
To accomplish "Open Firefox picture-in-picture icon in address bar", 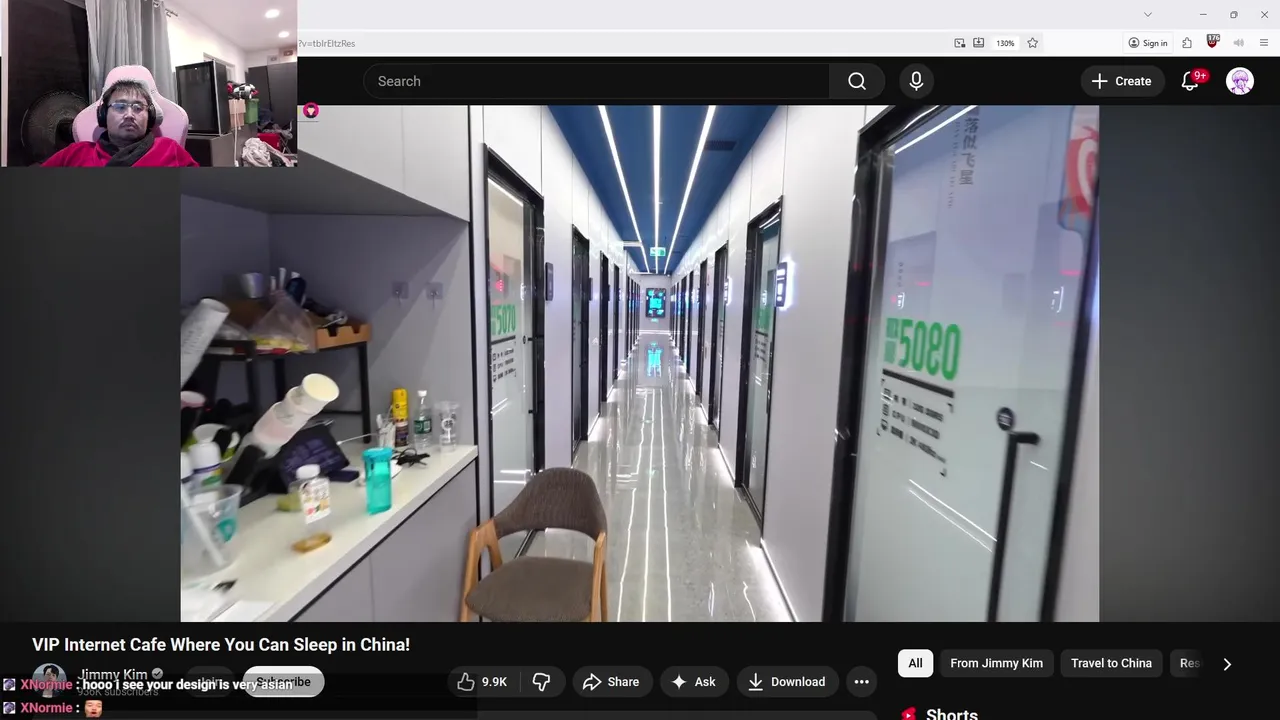I will point(960,43).
